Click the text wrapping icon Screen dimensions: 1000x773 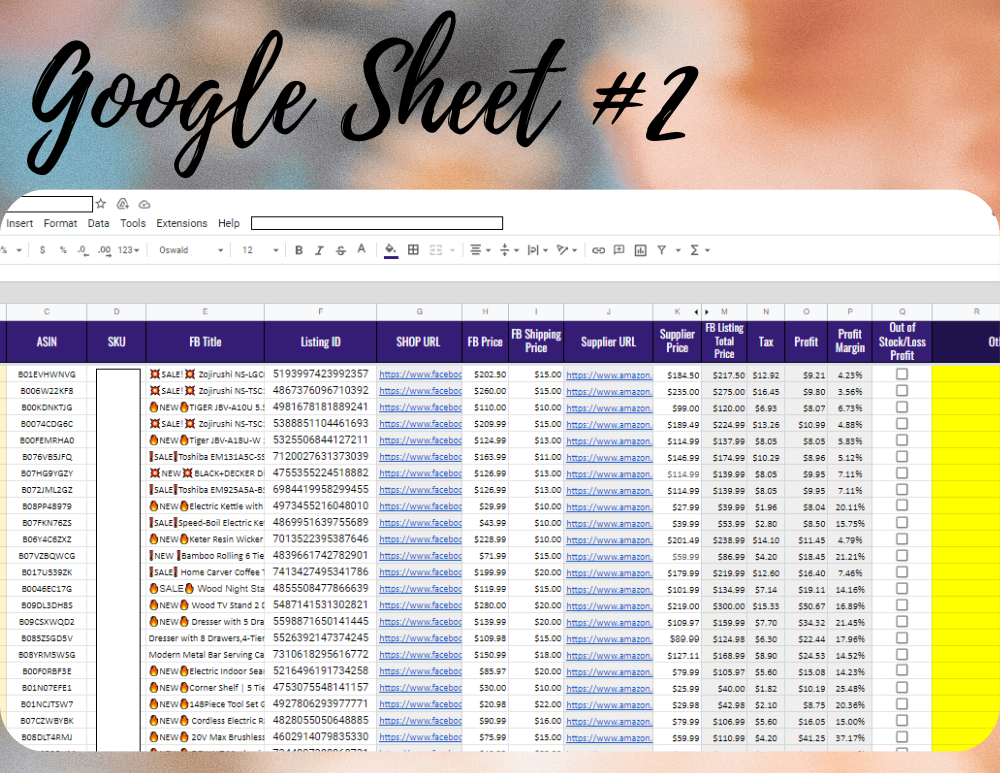click(533, 250)
